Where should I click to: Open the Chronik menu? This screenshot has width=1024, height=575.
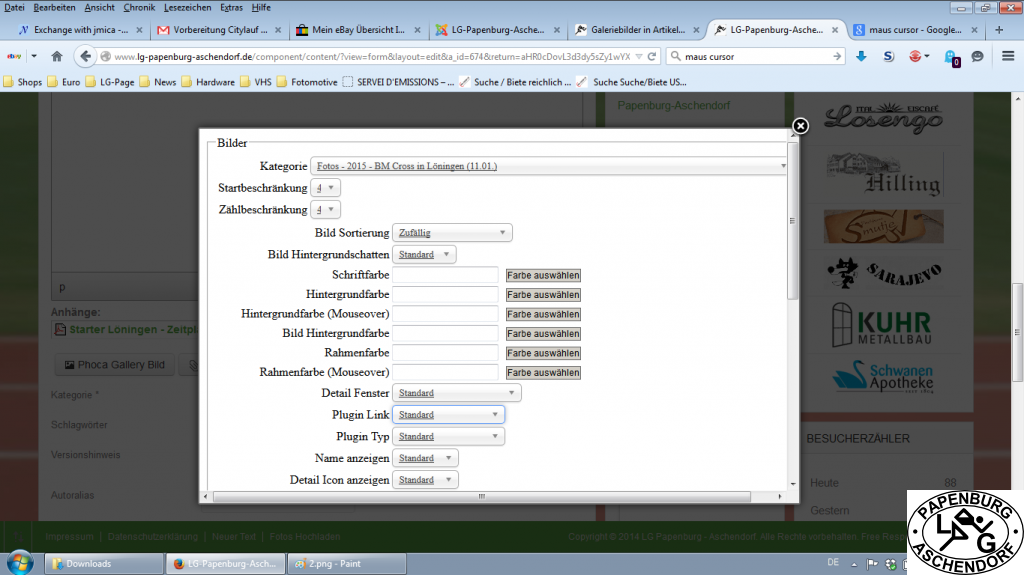click(139, 7)
